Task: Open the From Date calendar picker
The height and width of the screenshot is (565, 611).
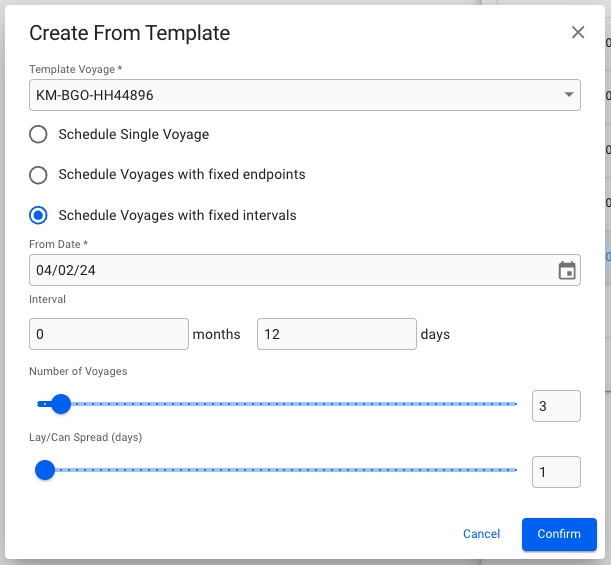Action: 567,271
